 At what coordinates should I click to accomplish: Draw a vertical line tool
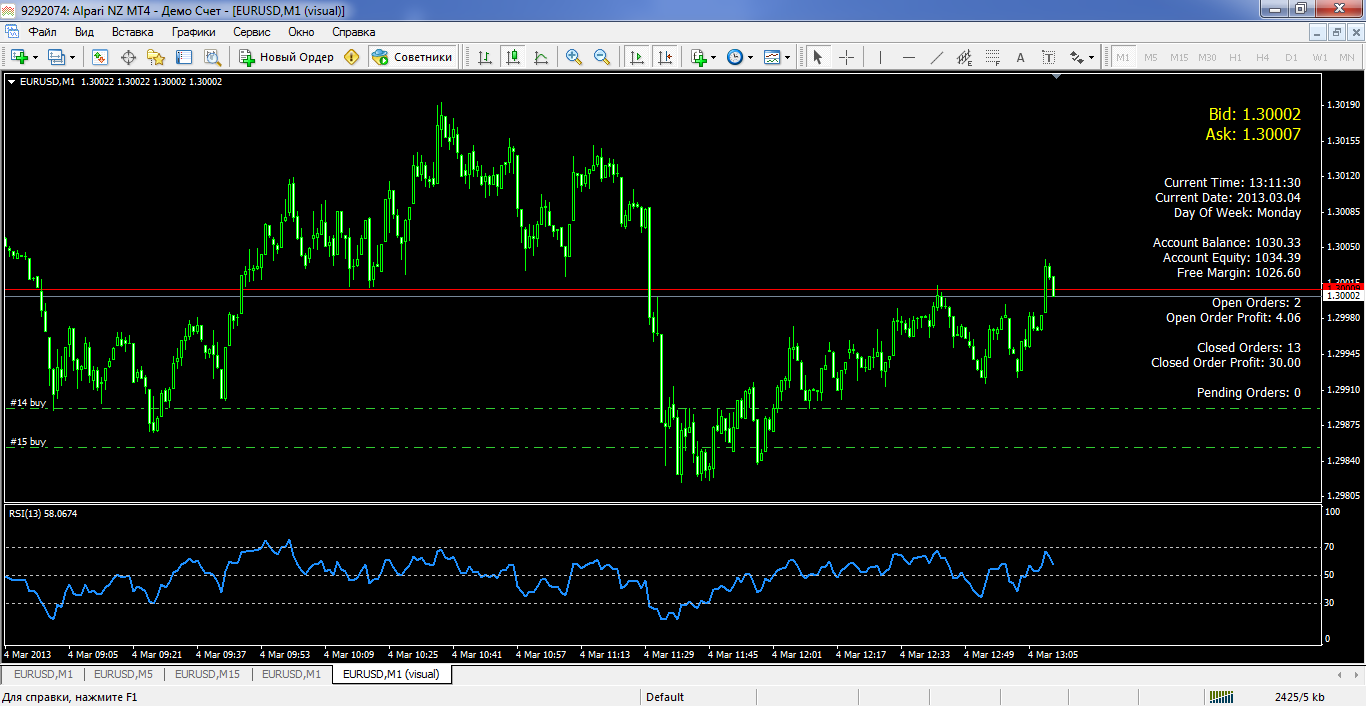[881, 57]
